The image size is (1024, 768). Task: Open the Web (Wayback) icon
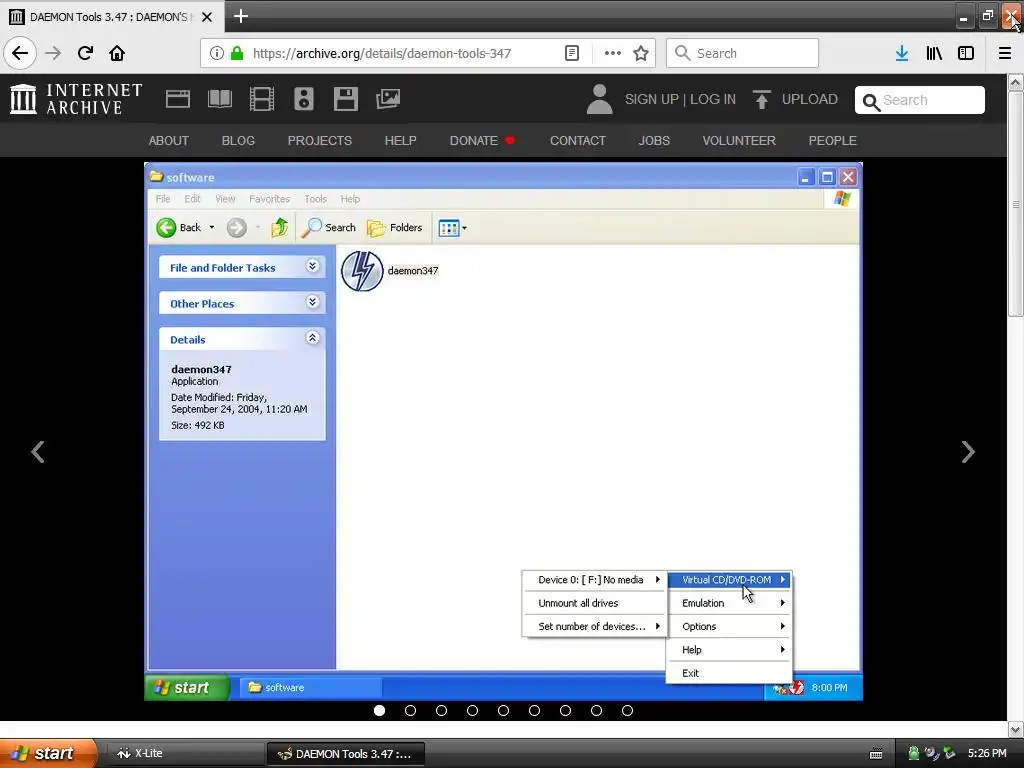pyautogui.click(x=178, y=99)
